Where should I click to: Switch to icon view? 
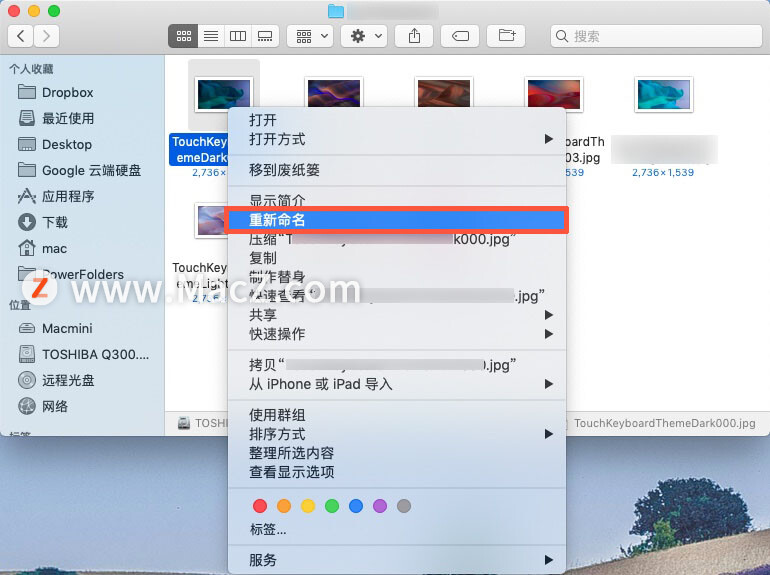184,36
